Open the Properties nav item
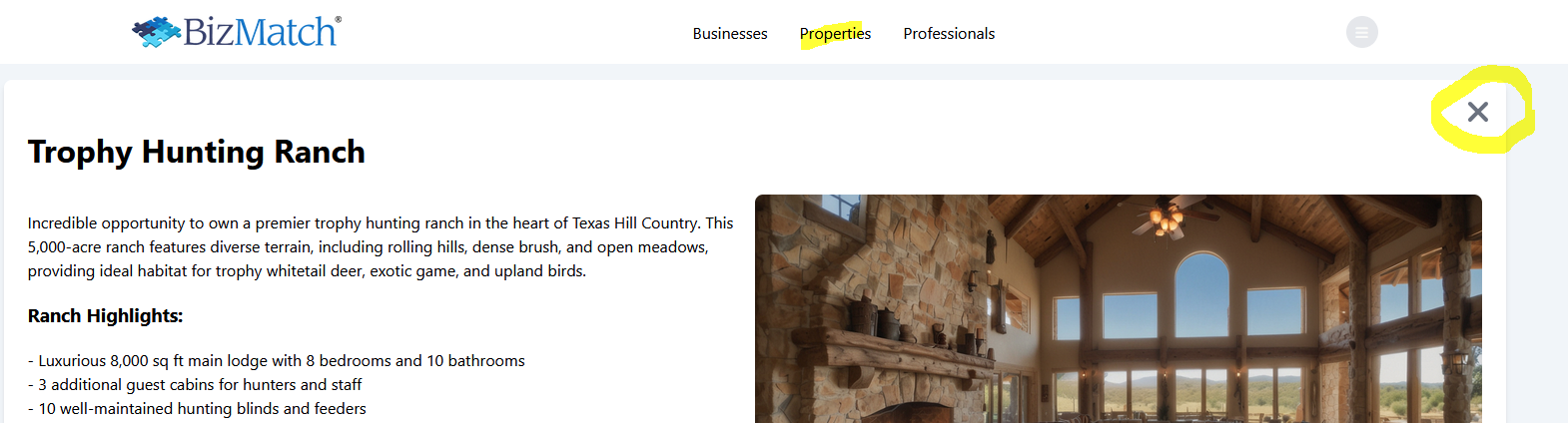This screenshot has width=1568, height=423. [x=835, y=34]
